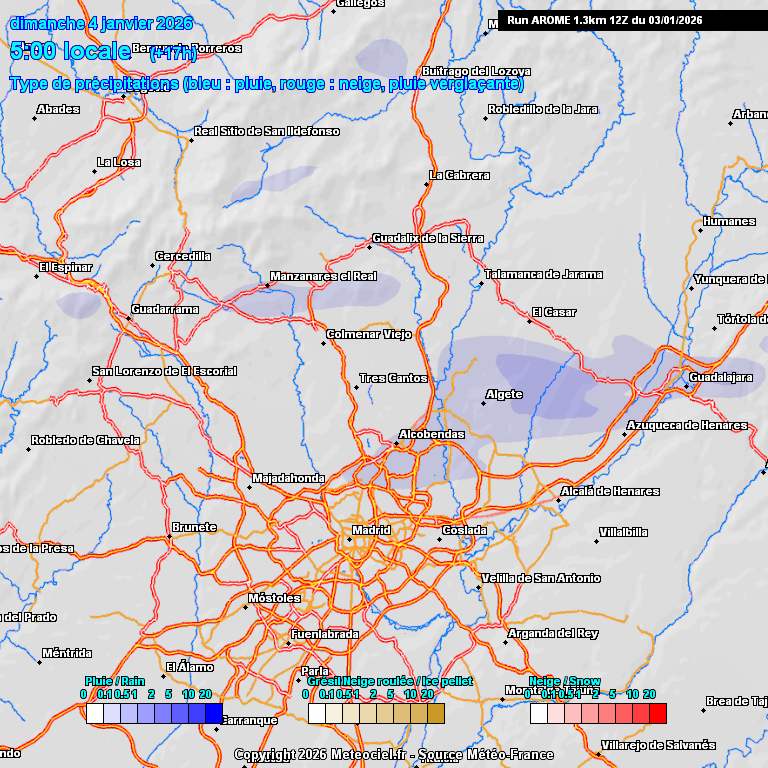
Task: Click the Alcalá de Henares marker dot
Action: [x=558, y=500]
